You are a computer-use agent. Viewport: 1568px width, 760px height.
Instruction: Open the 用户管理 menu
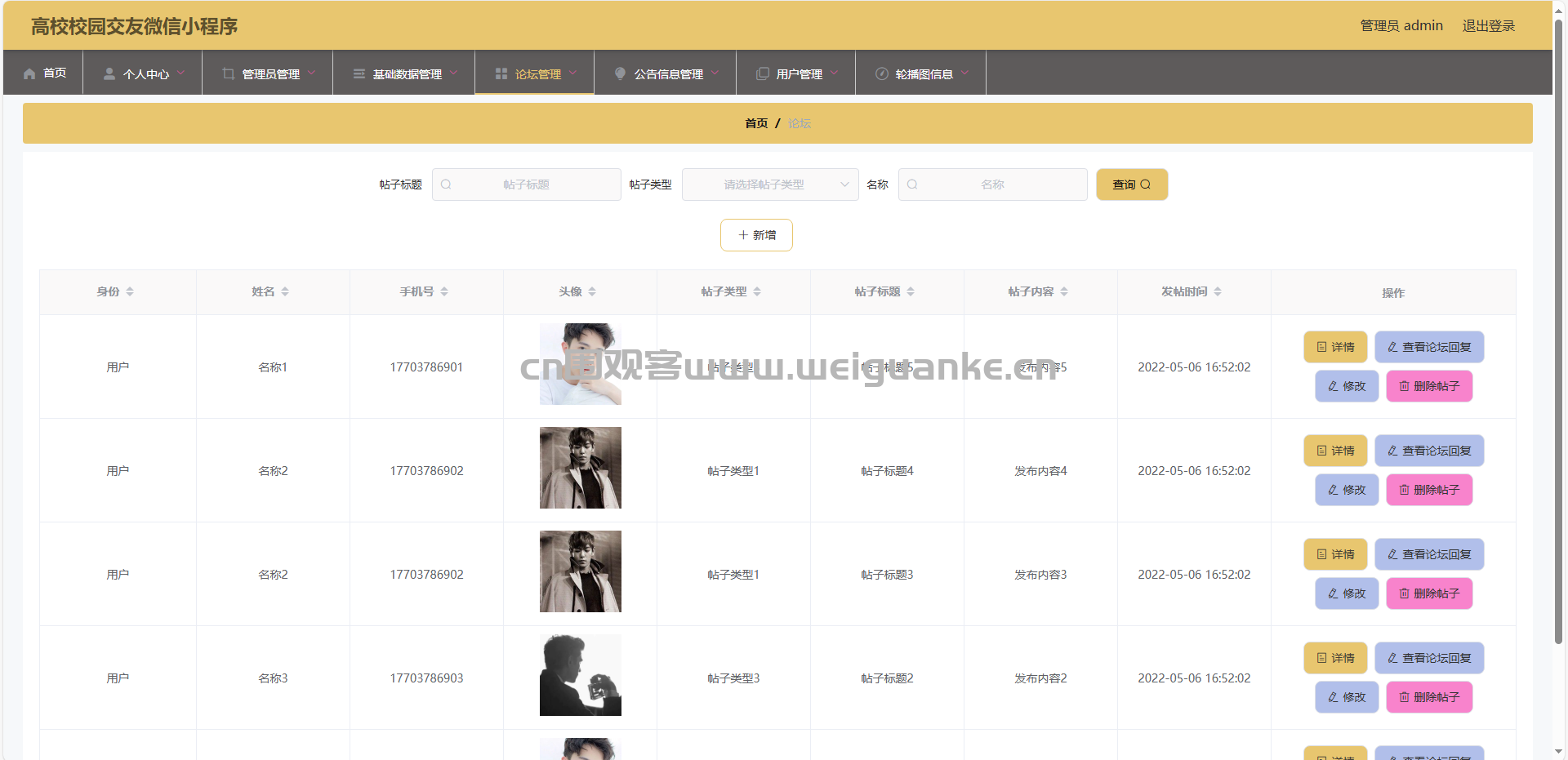[798, 73]
